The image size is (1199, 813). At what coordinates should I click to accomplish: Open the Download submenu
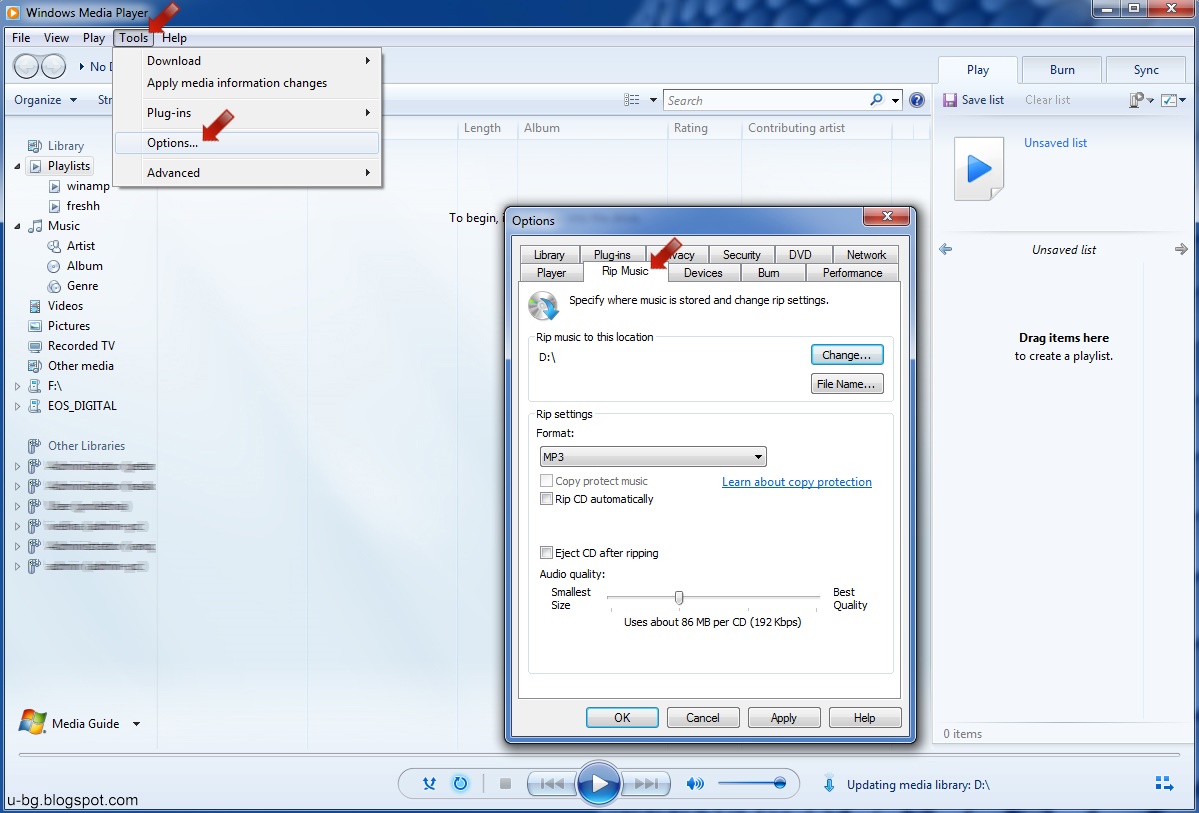pos(247,60)
